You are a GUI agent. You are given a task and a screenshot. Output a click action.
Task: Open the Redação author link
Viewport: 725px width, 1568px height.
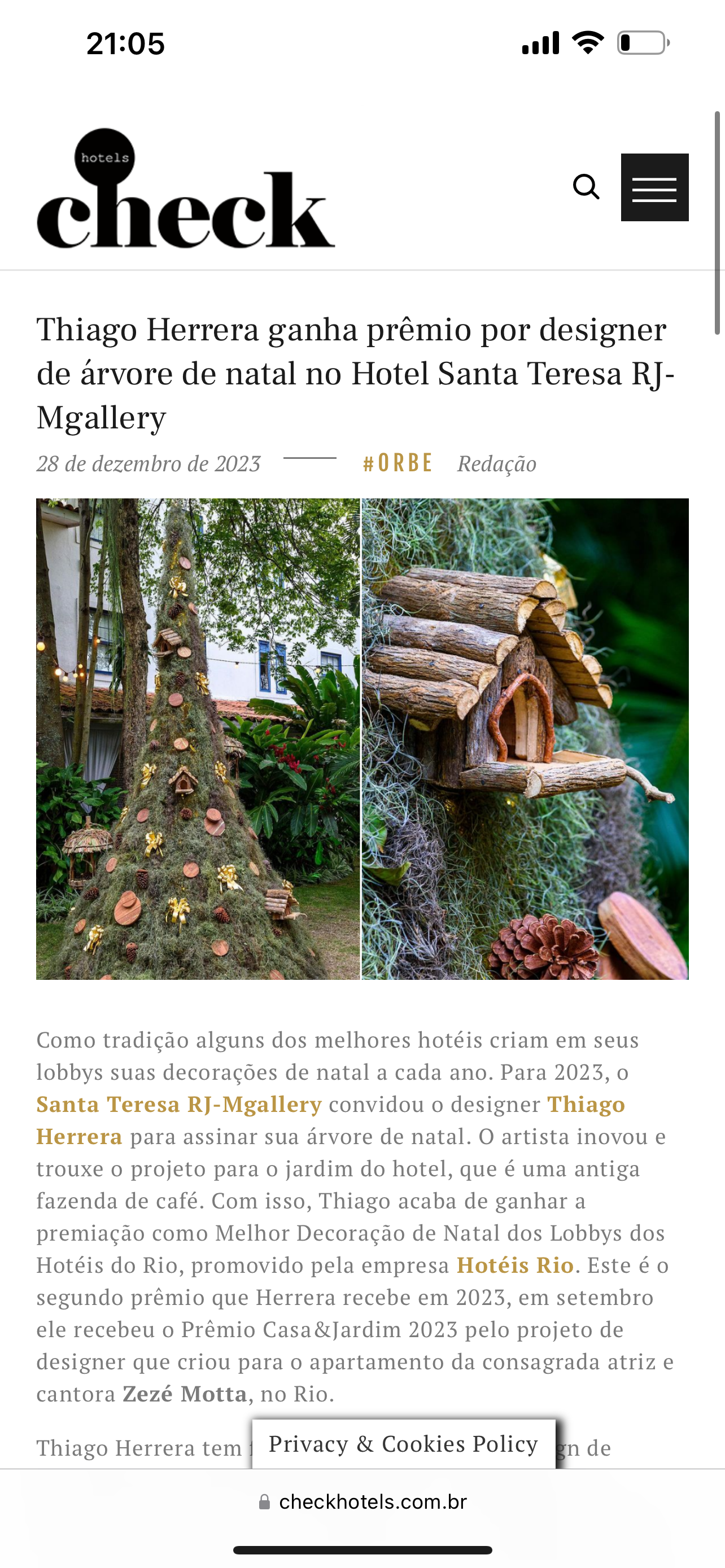(497, 464)
